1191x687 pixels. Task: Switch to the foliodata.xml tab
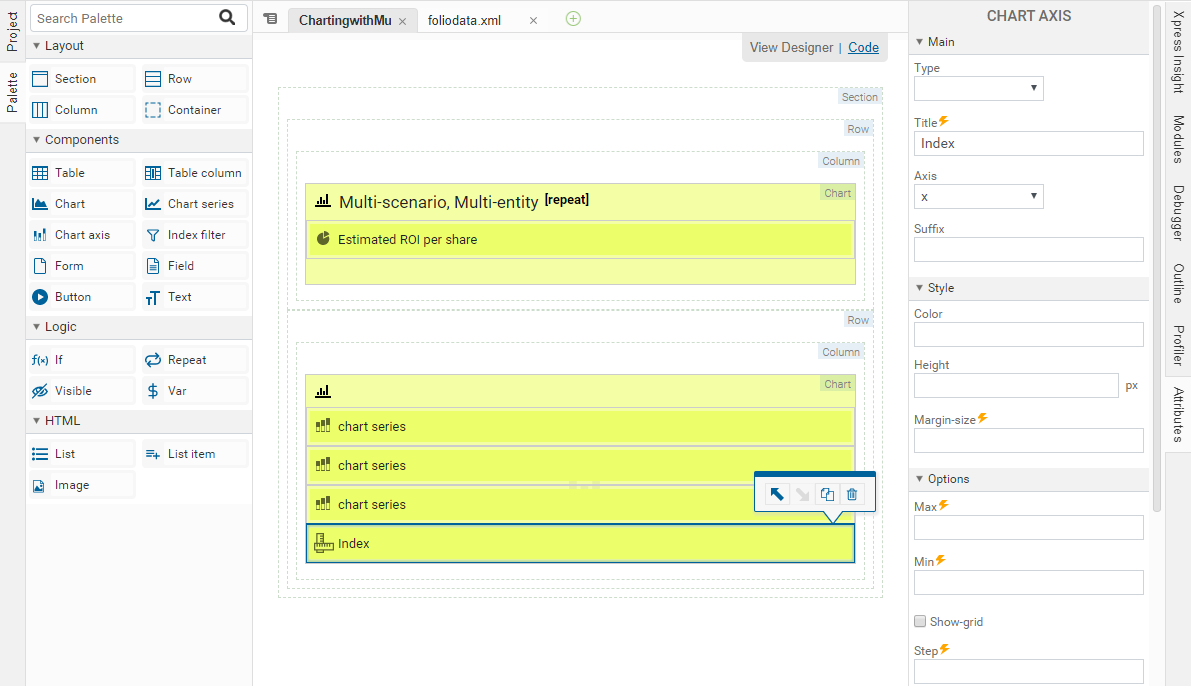tap(464, 20)
